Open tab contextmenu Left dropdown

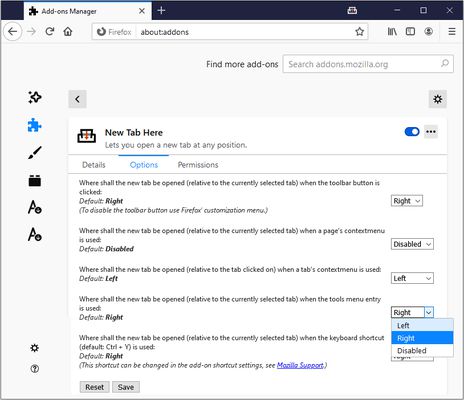[412, 278]
